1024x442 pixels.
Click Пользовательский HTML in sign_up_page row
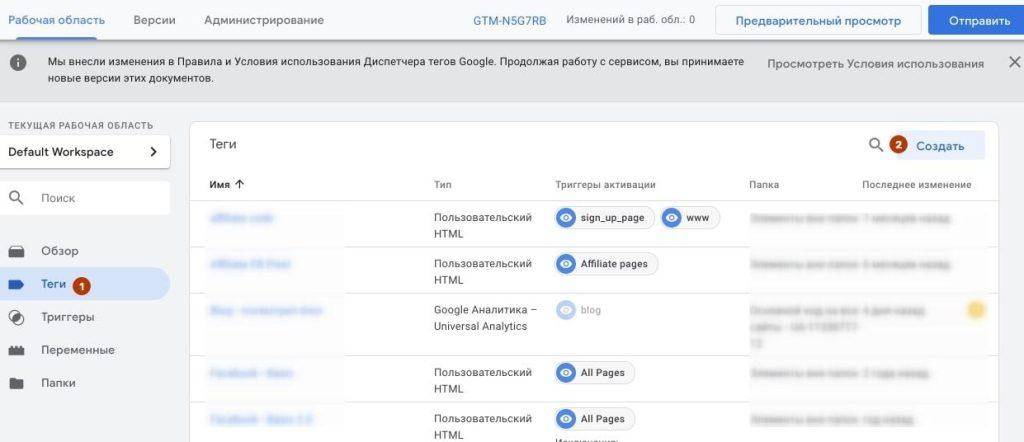coord(483,225)
